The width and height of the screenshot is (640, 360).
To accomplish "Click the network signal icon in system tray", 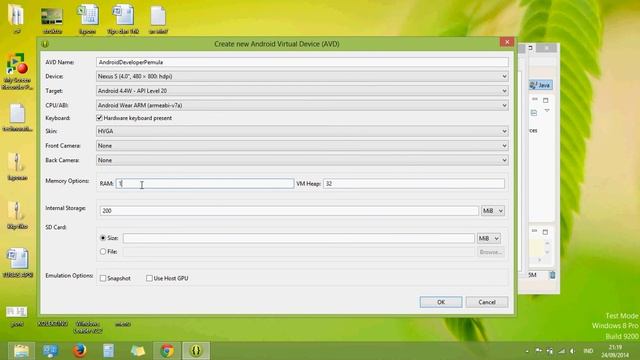I will (x=562, y=351).
